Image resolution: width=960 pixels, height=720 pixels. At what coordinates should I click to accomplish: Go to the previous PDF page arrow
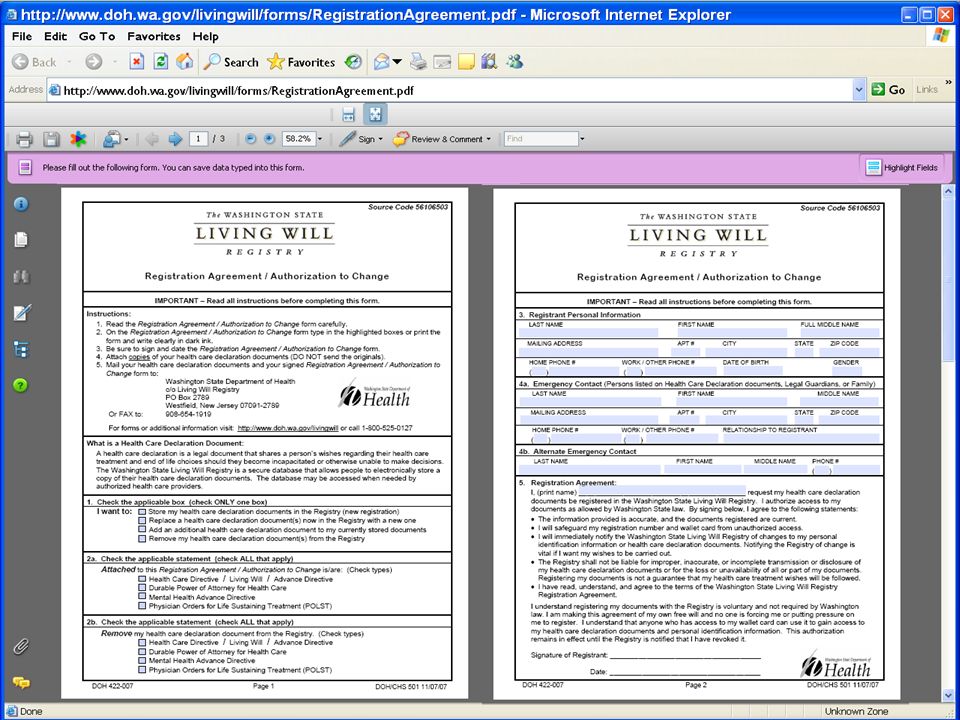152,140
